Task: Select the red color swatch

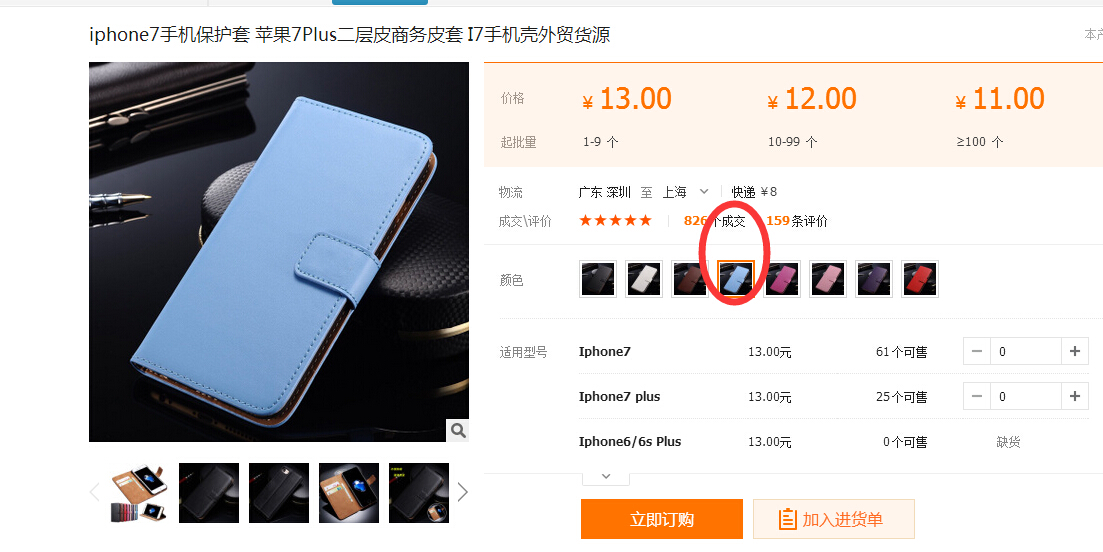Action: coord(919,279)
